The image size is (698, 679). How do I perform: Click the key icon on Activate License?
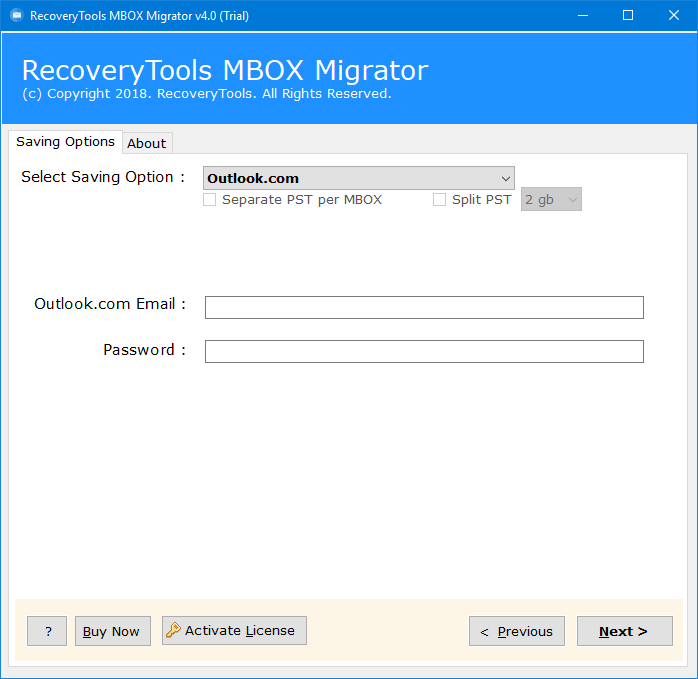coord(173,630)
